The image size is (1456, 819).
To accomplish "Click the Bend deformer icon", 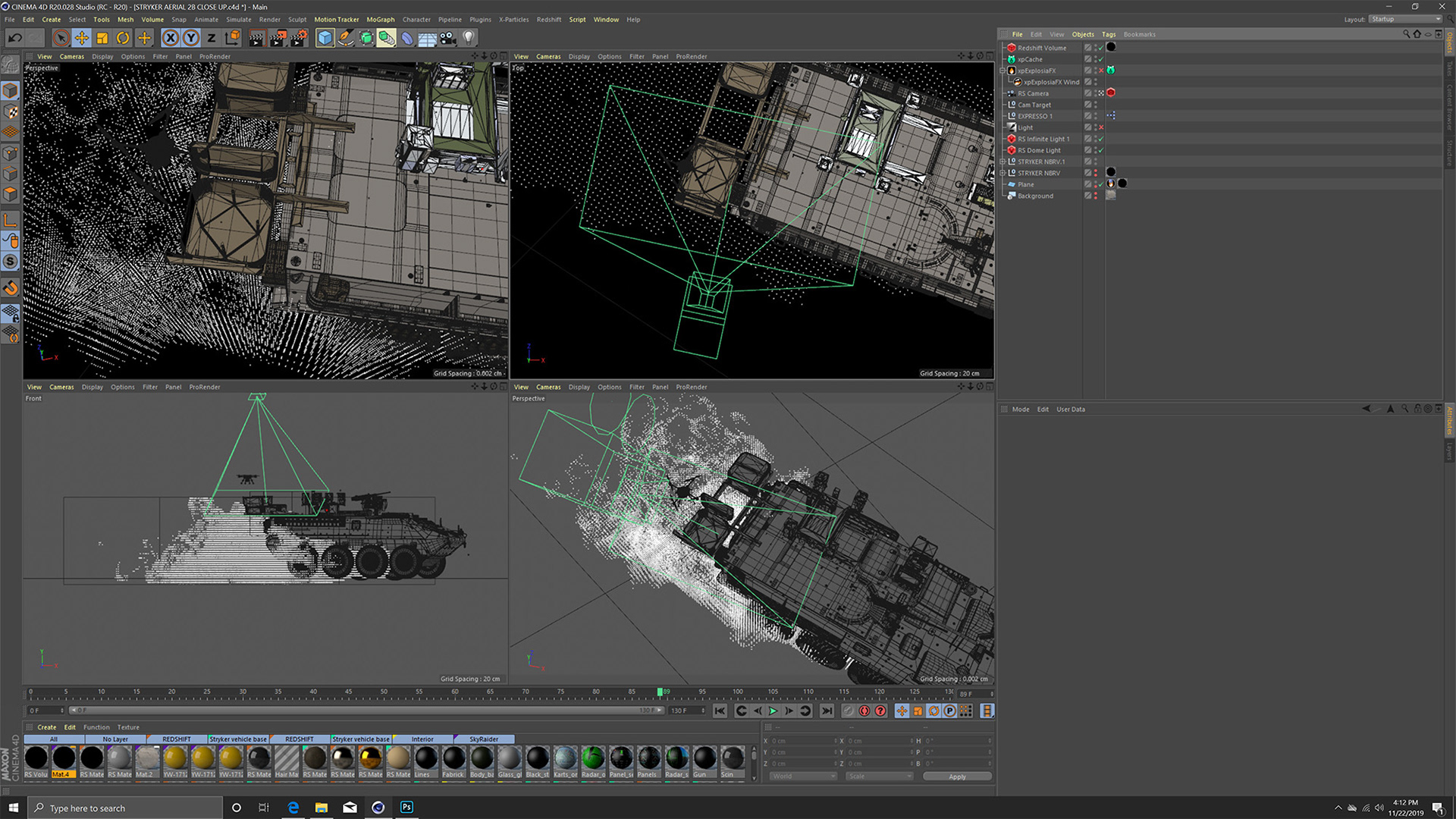I will [407, 37].
